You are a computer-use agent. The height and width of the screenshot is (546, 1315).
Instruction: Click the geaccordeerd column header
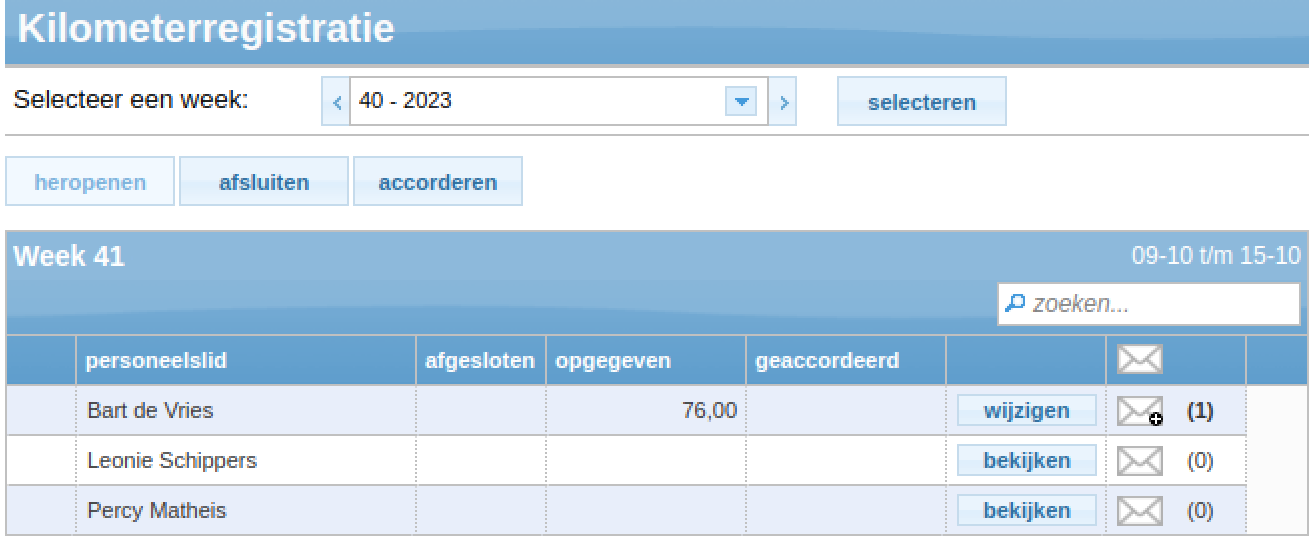pos(828,361)
